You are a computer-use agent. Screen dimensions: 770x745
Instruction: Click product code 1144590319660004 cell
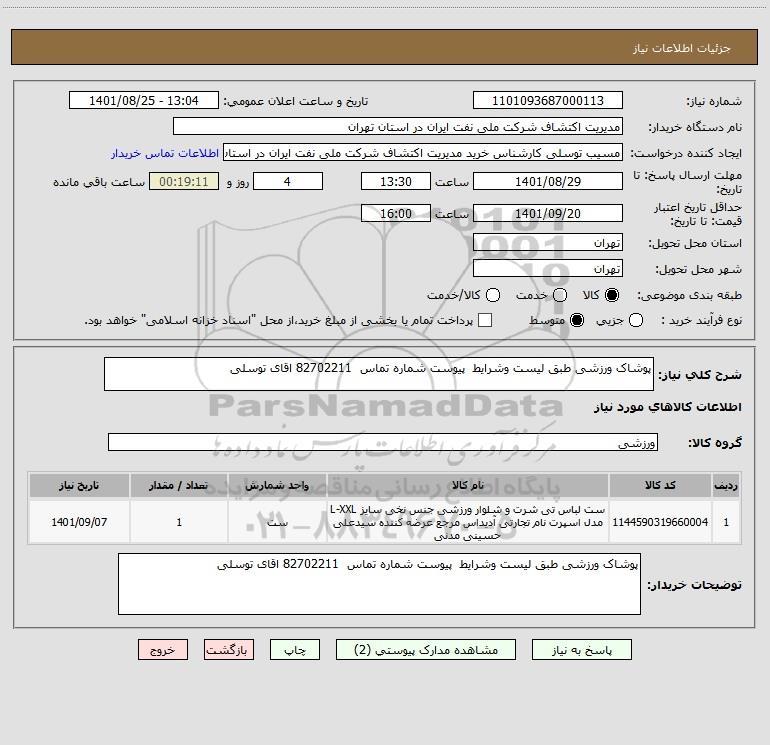coord(660,522)
